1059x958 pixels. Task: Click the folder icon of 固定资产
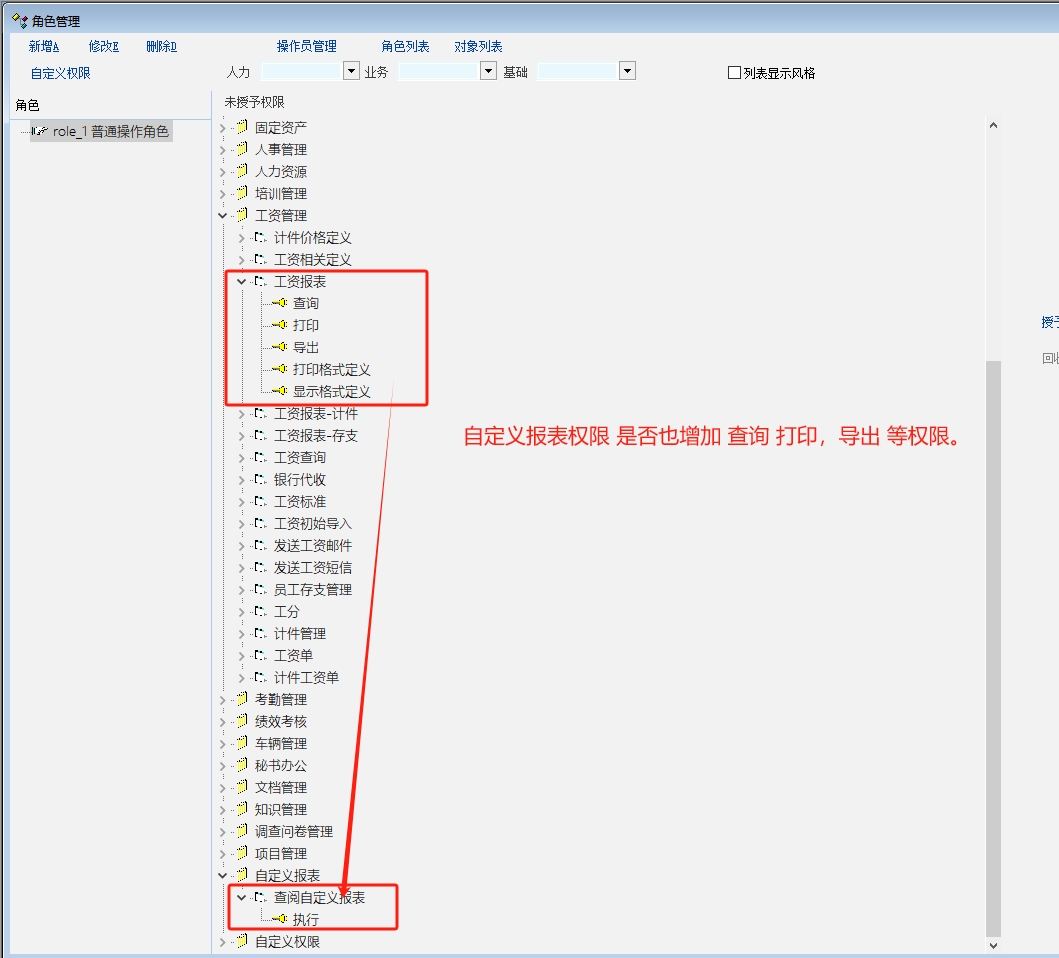point(241,127)
